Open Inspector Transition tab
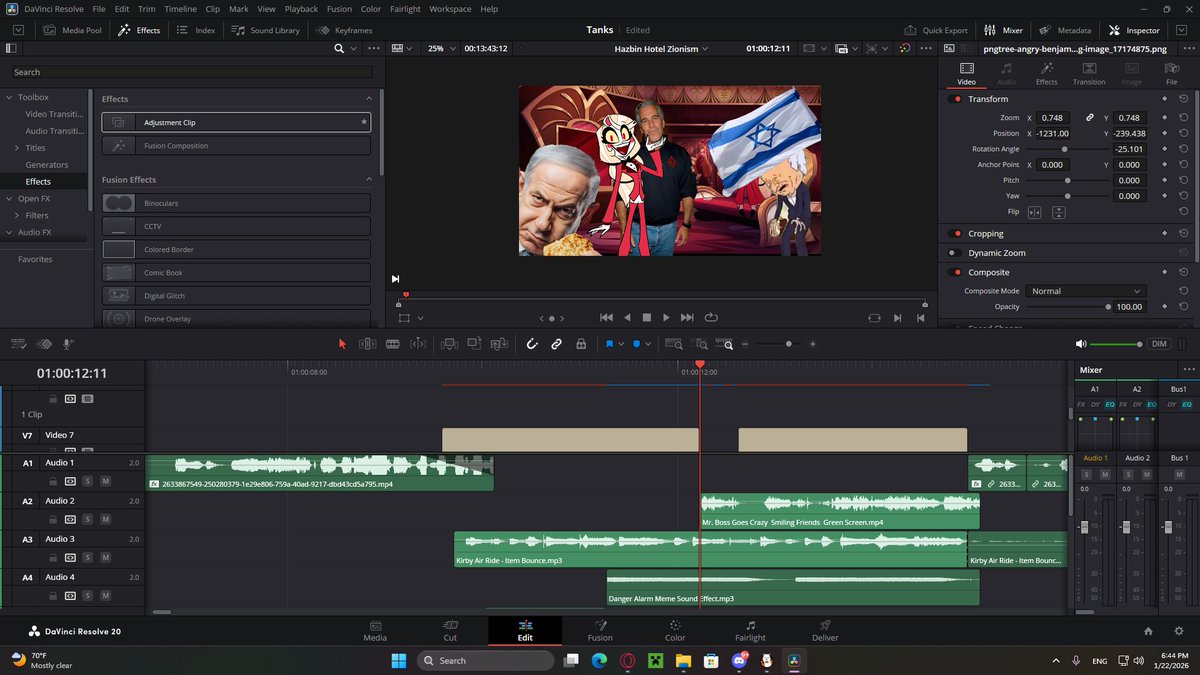The height and width of the screenshot is (675, 1200). coord(1089,74)
